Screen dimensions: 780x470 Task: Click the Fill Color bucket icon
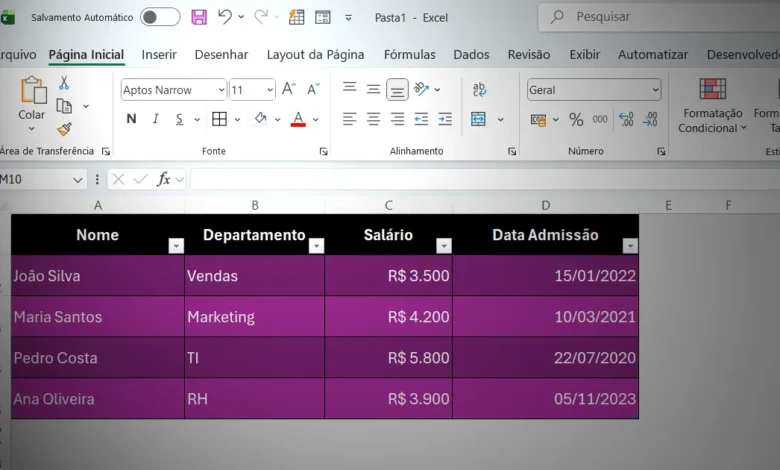click(260, 119)
